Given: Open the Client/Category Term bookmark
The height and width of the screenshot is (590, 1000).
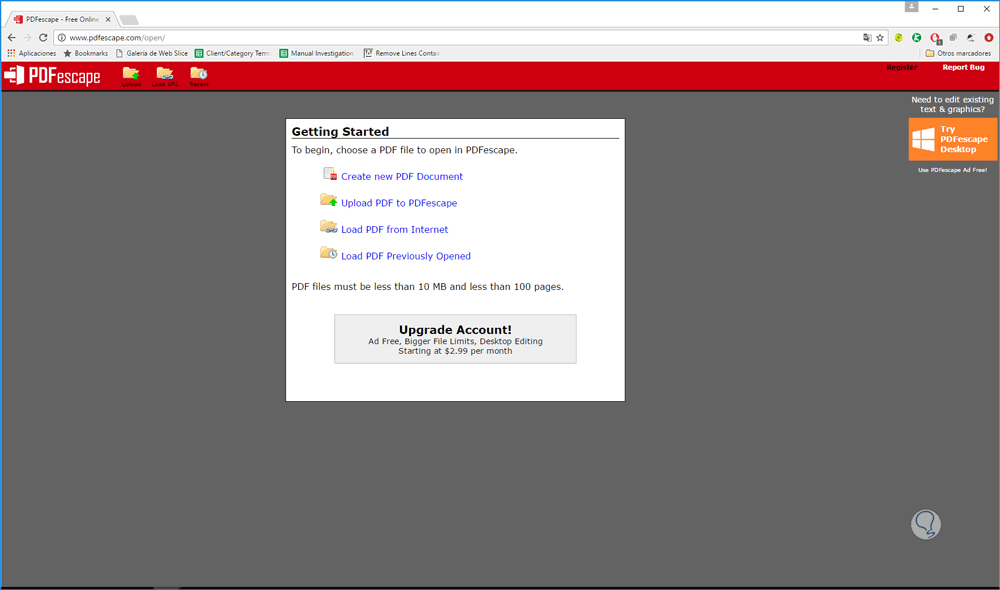Looking at the screenshot, I should 233,54.
